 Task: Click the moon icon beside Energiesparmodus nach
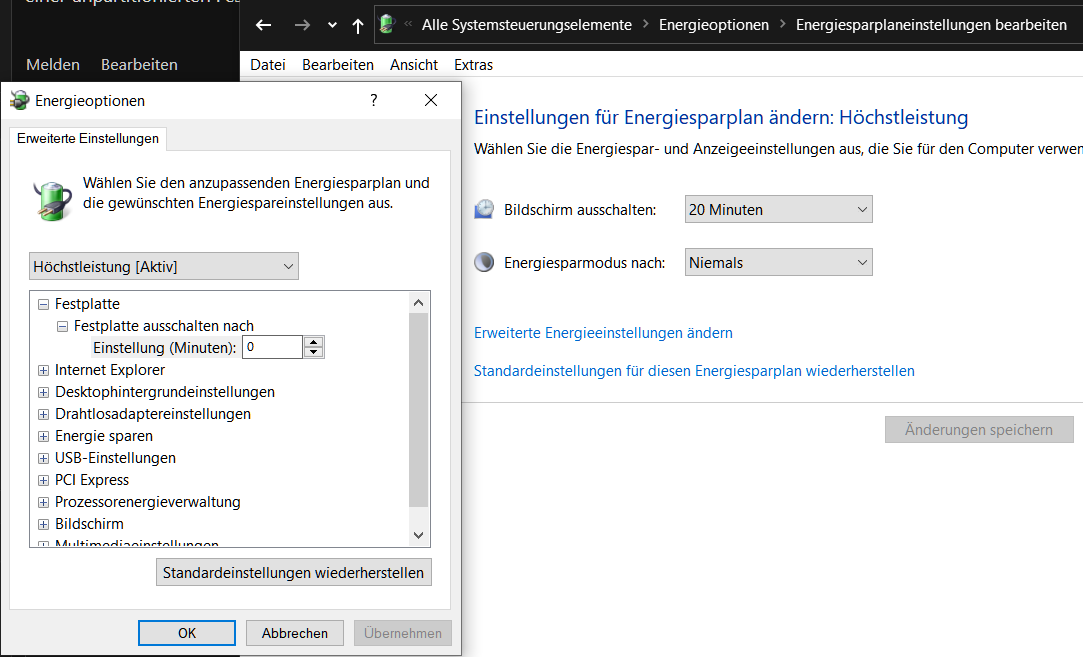pos(484,263)
